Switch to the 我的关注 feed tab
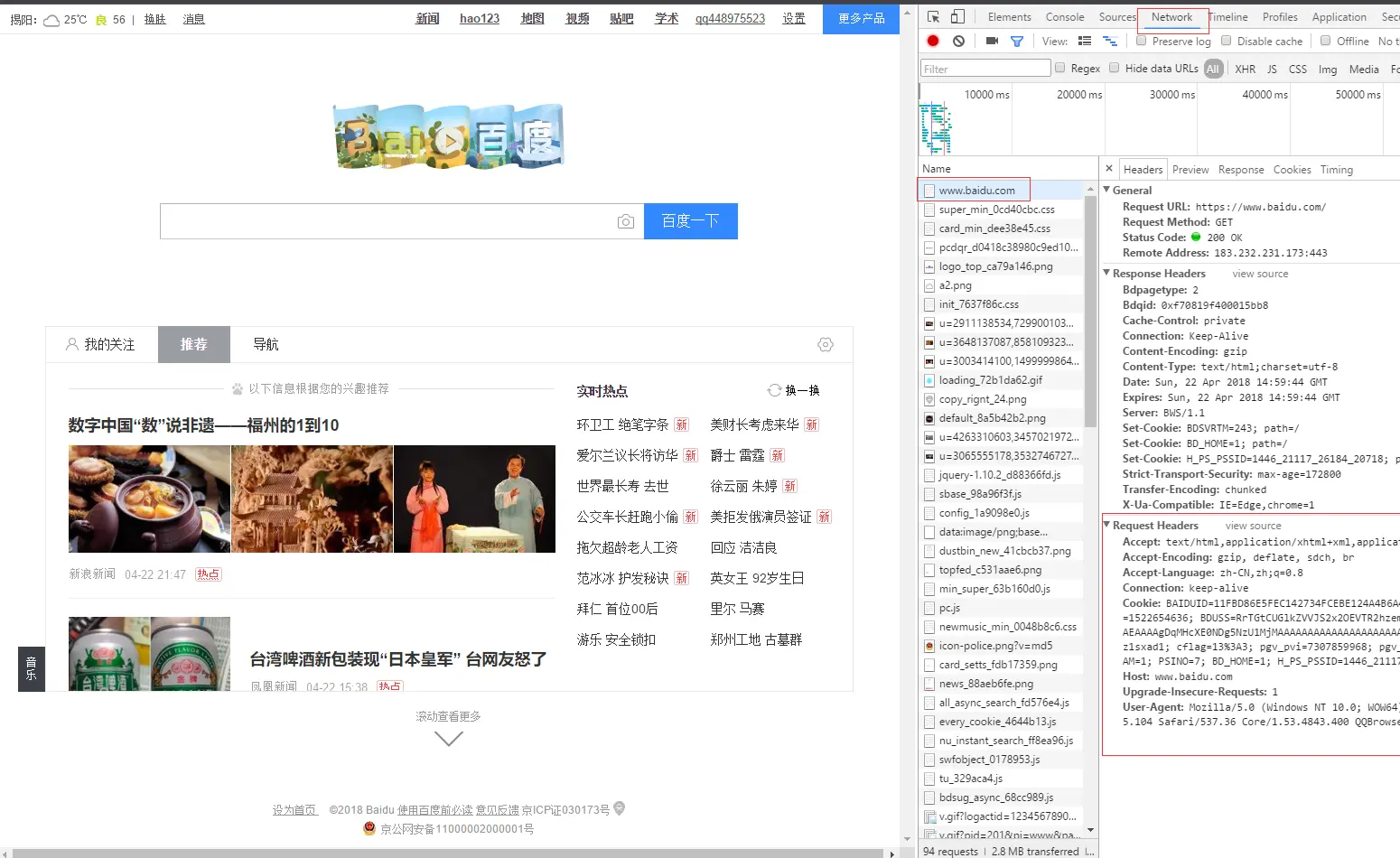The height and width of the screenshot is (858, 1400). tap(101, 344)
